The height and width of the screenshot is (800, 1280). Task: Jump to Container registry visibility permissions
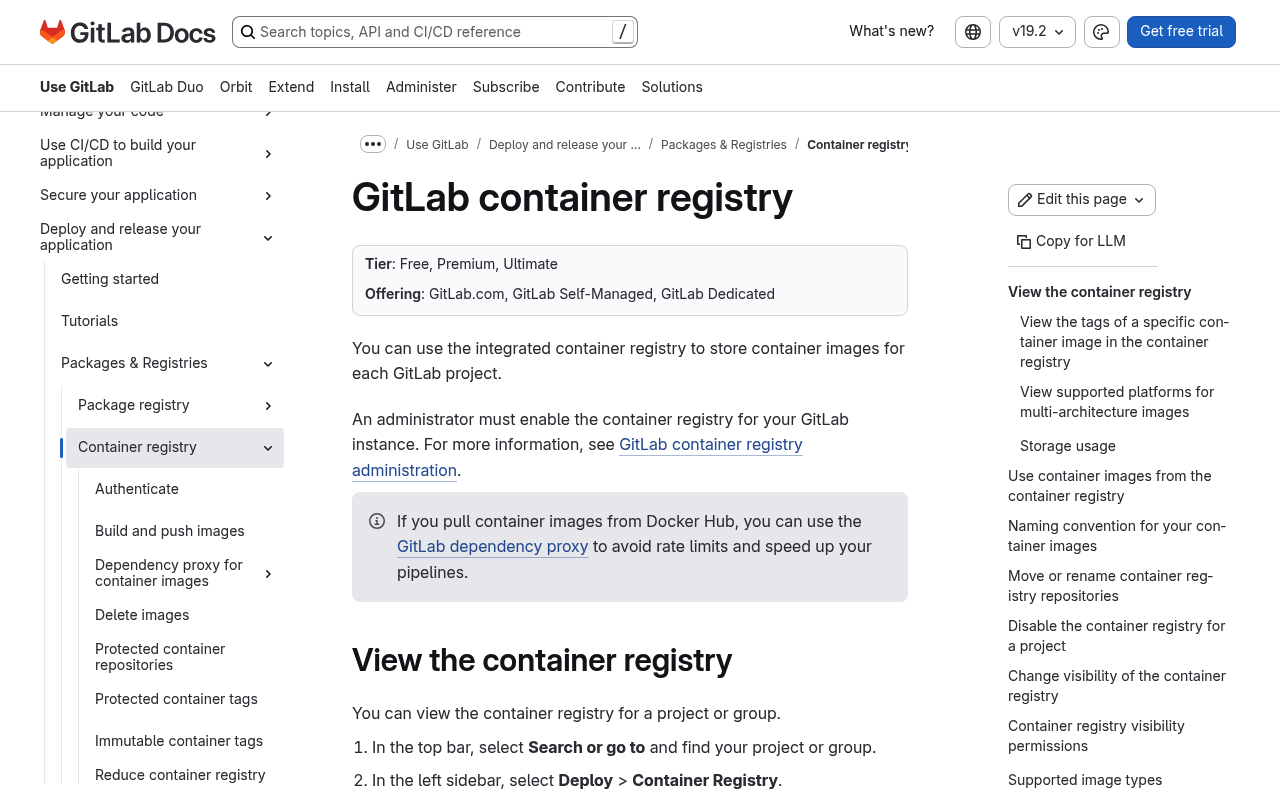point(1096,736)
